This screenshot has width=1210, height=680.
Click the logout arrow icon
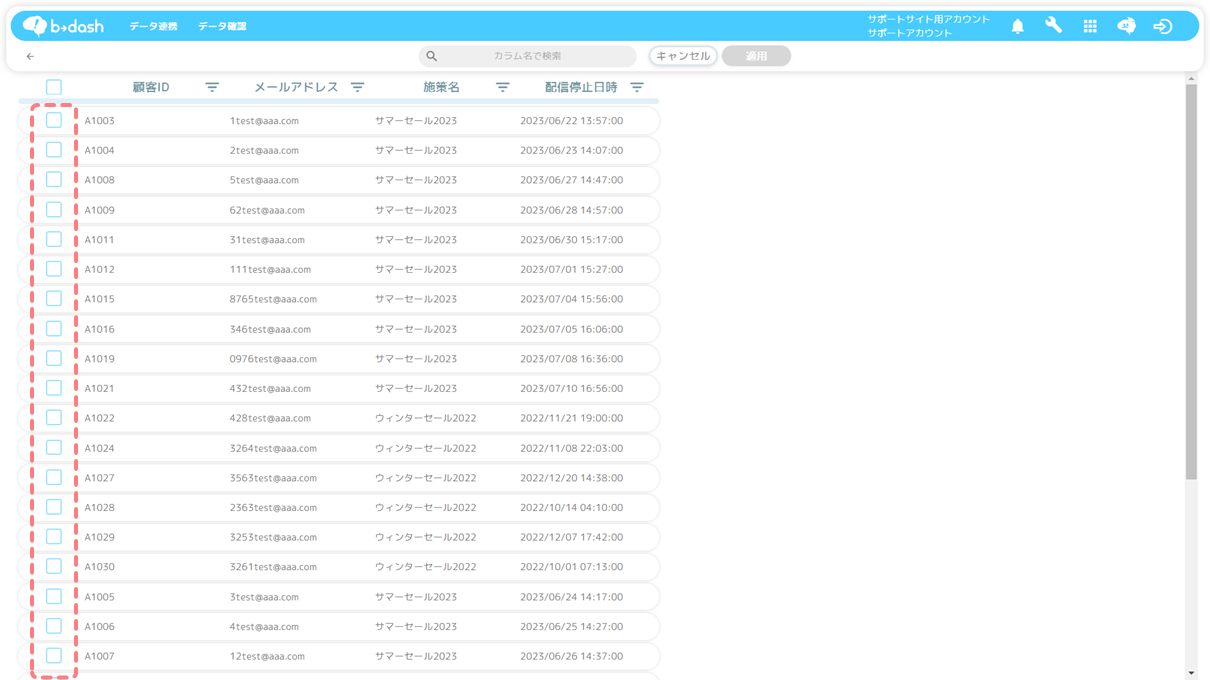click(1162, 27)
